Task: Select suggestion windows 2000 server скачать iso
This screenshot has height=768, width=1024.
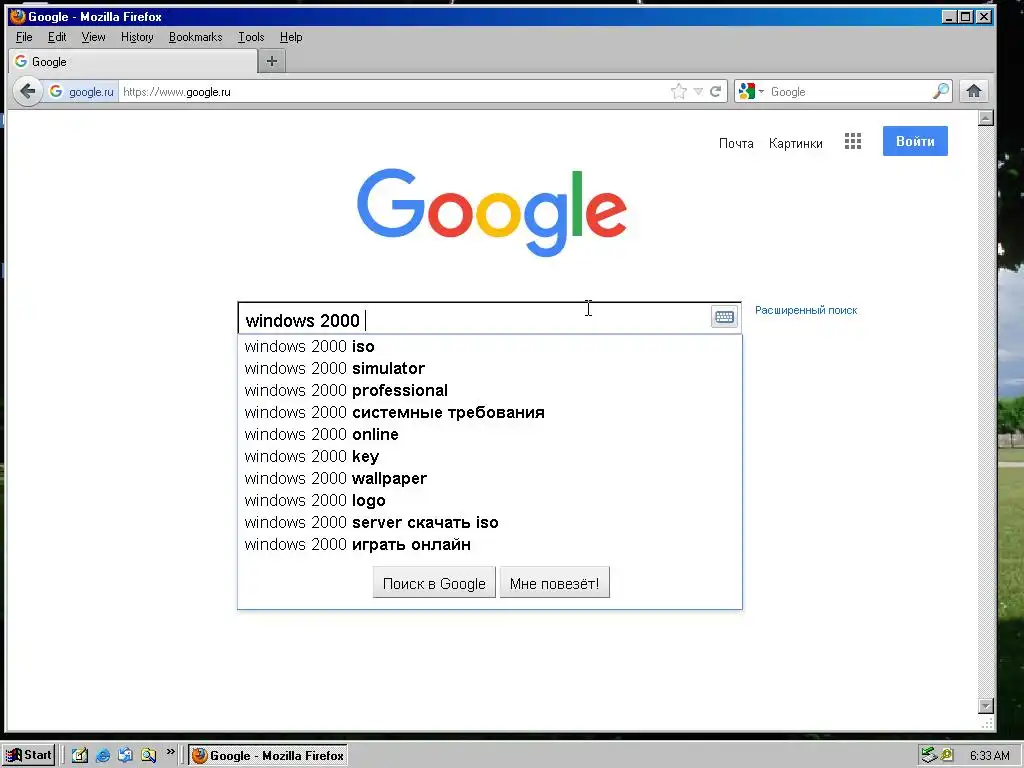Action: pyautogui.click(x=490, y=522)
